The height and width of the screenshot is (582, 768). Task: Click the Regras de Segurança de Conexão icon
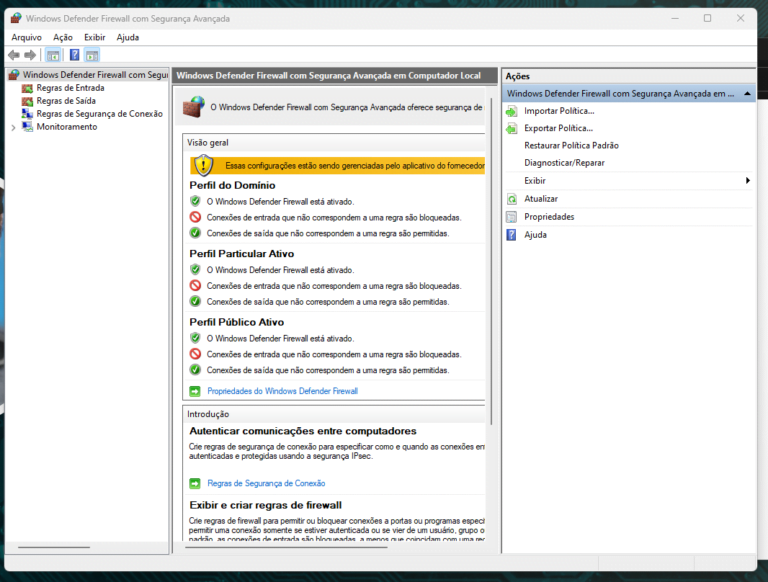(x=27, y=114)
